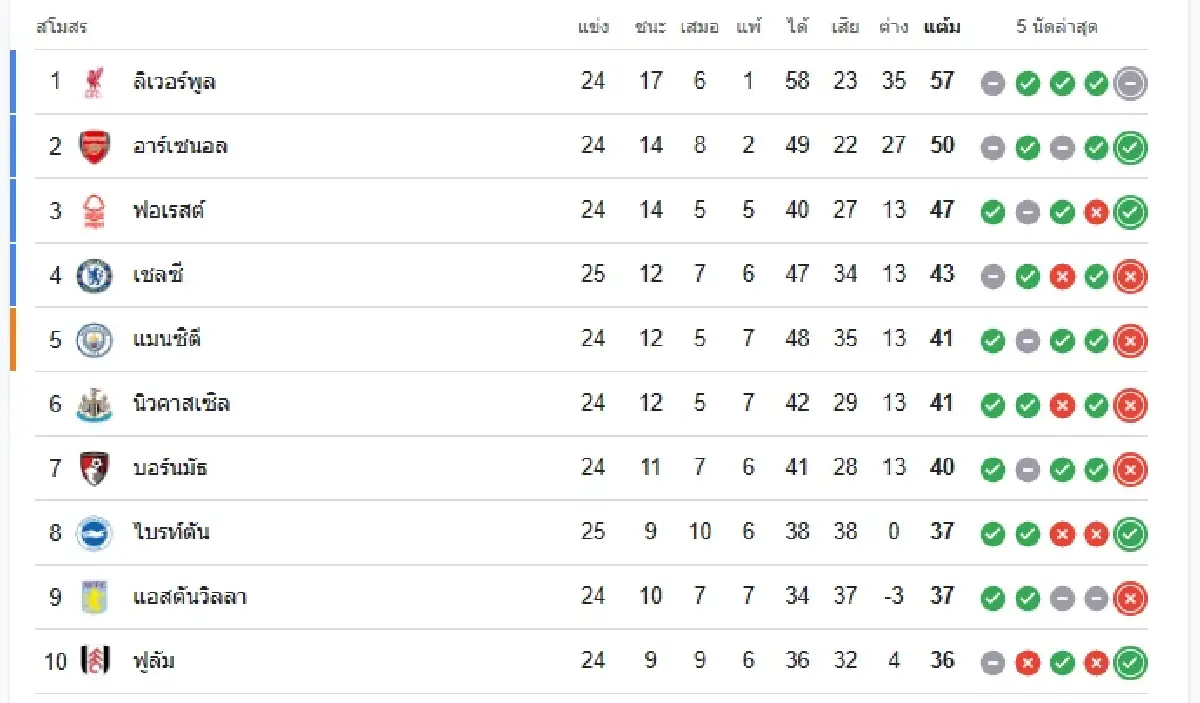Click the 5 นัดล่าสุด column header
The image size is (1200, 703).
click(x=1056, y=27)
